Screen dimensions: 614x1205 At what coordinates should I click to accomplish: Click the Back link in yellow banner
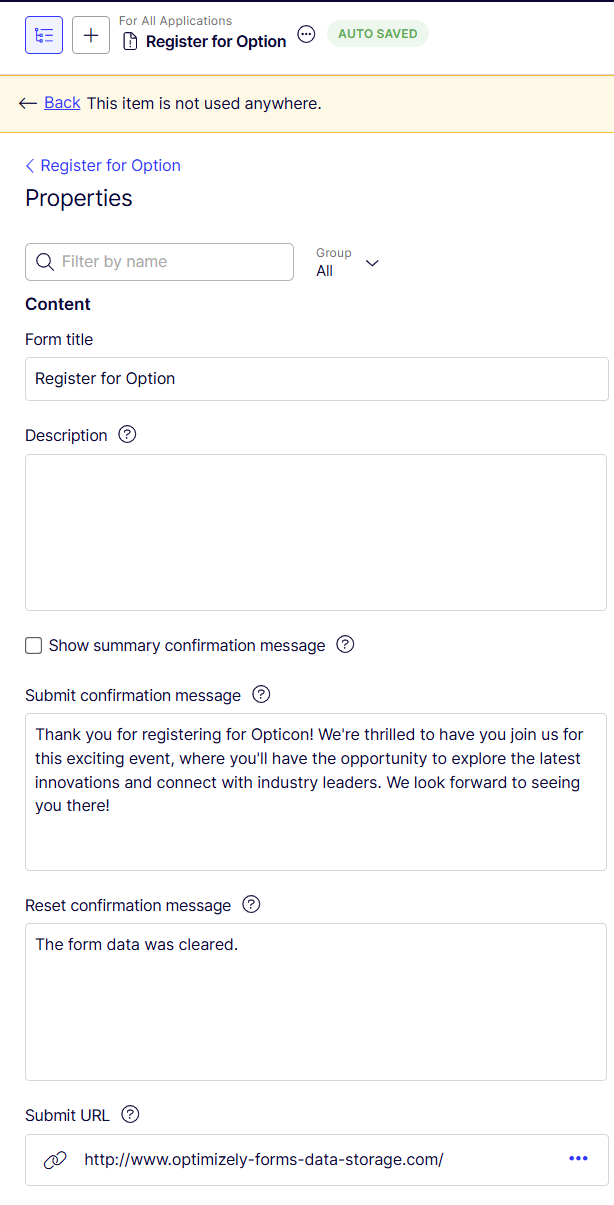coord(62,102)
